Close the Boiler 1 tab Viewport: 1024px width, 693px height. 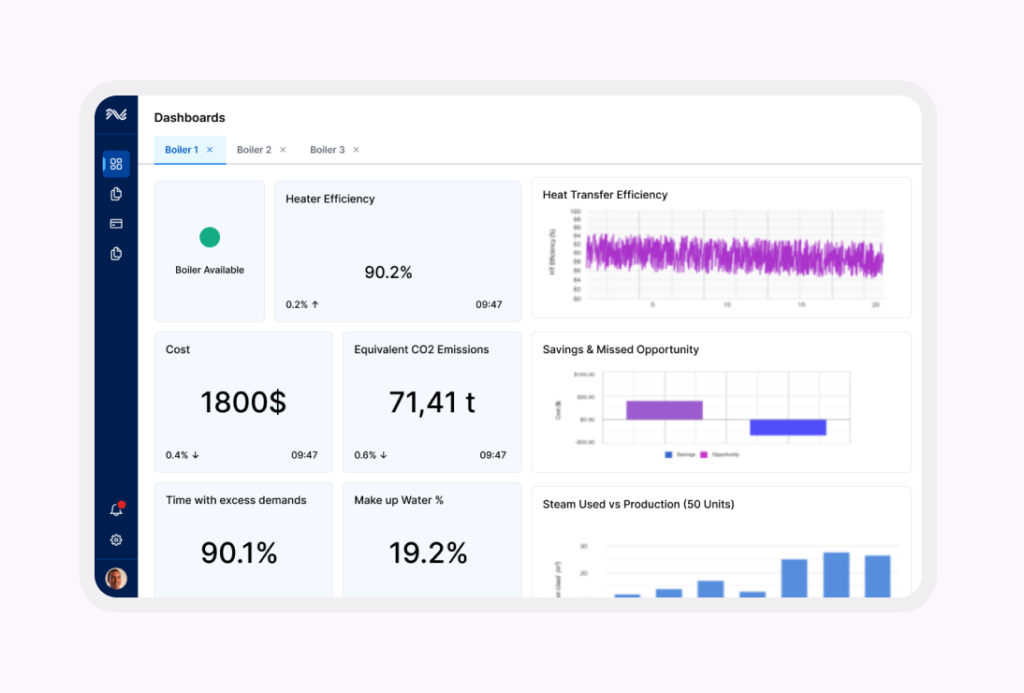210,150
